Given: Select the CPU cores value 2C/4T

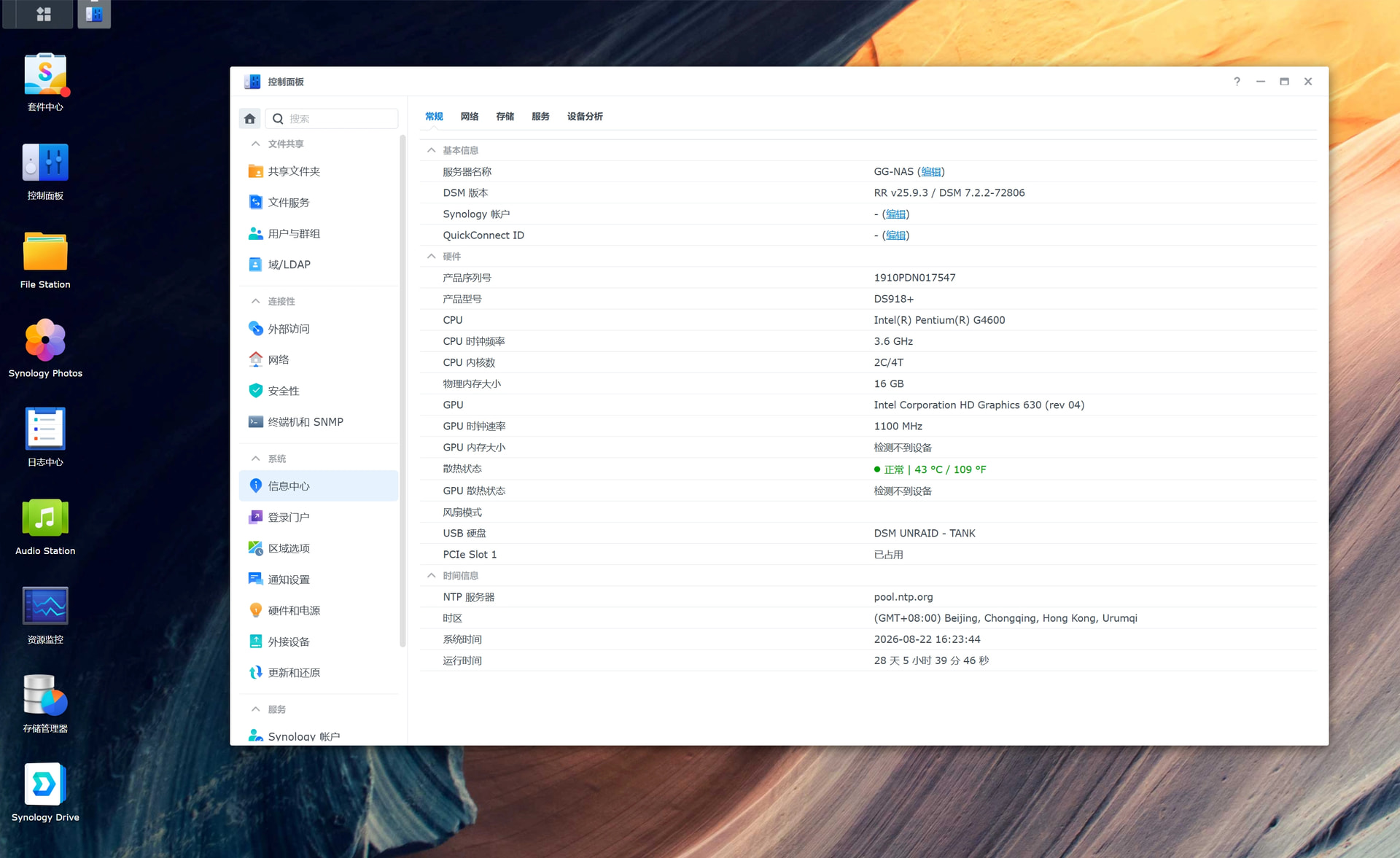Looking at the screenshot, I should tap(889, 362).
